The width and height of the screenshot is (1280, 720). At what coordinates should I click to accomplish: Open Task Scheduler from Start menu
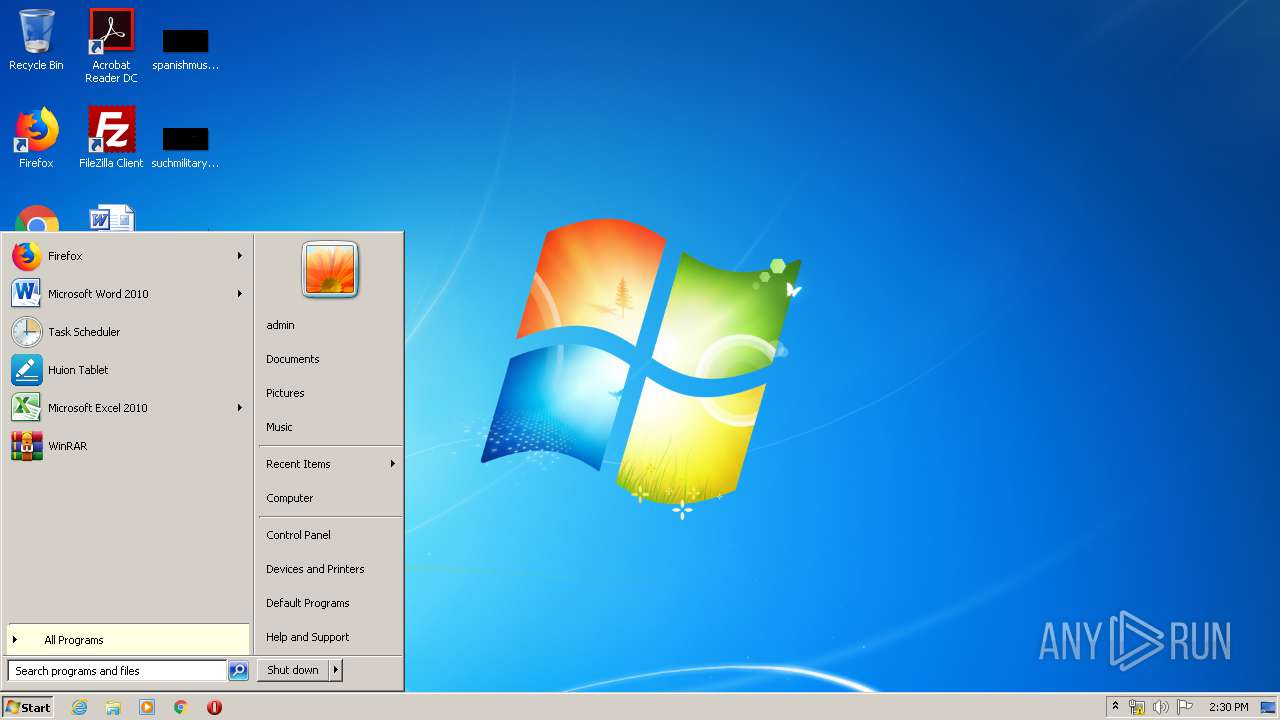[127, 332]
